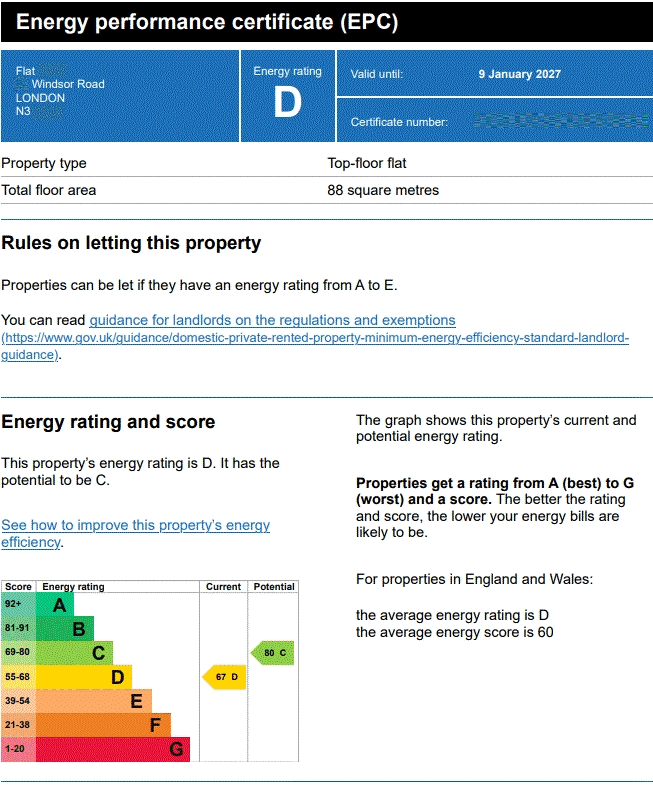Click the blurred certificate number

561,121
